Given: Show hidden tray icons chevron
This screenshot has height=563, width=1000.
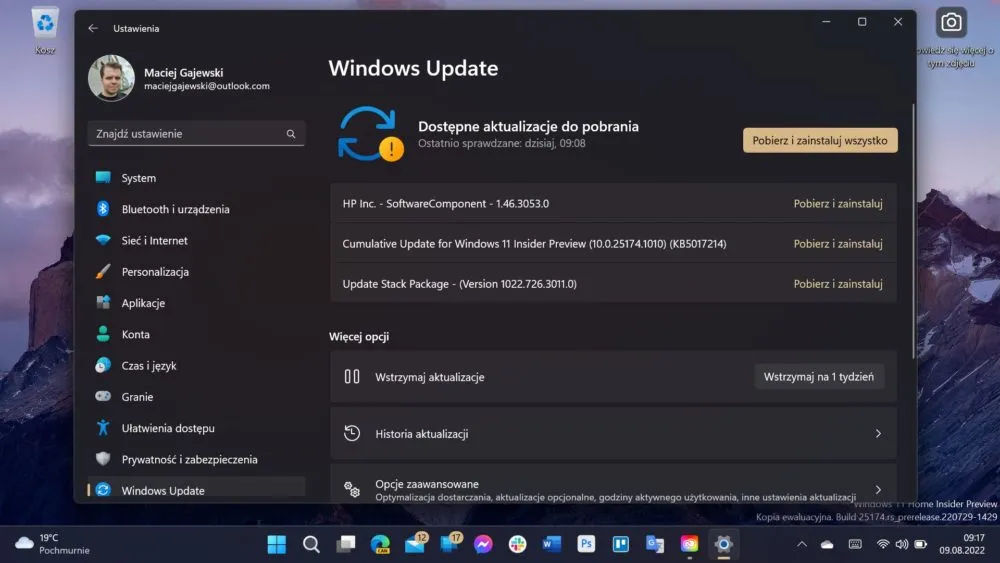Looking at the screenshot, I should tap(802, 544).
